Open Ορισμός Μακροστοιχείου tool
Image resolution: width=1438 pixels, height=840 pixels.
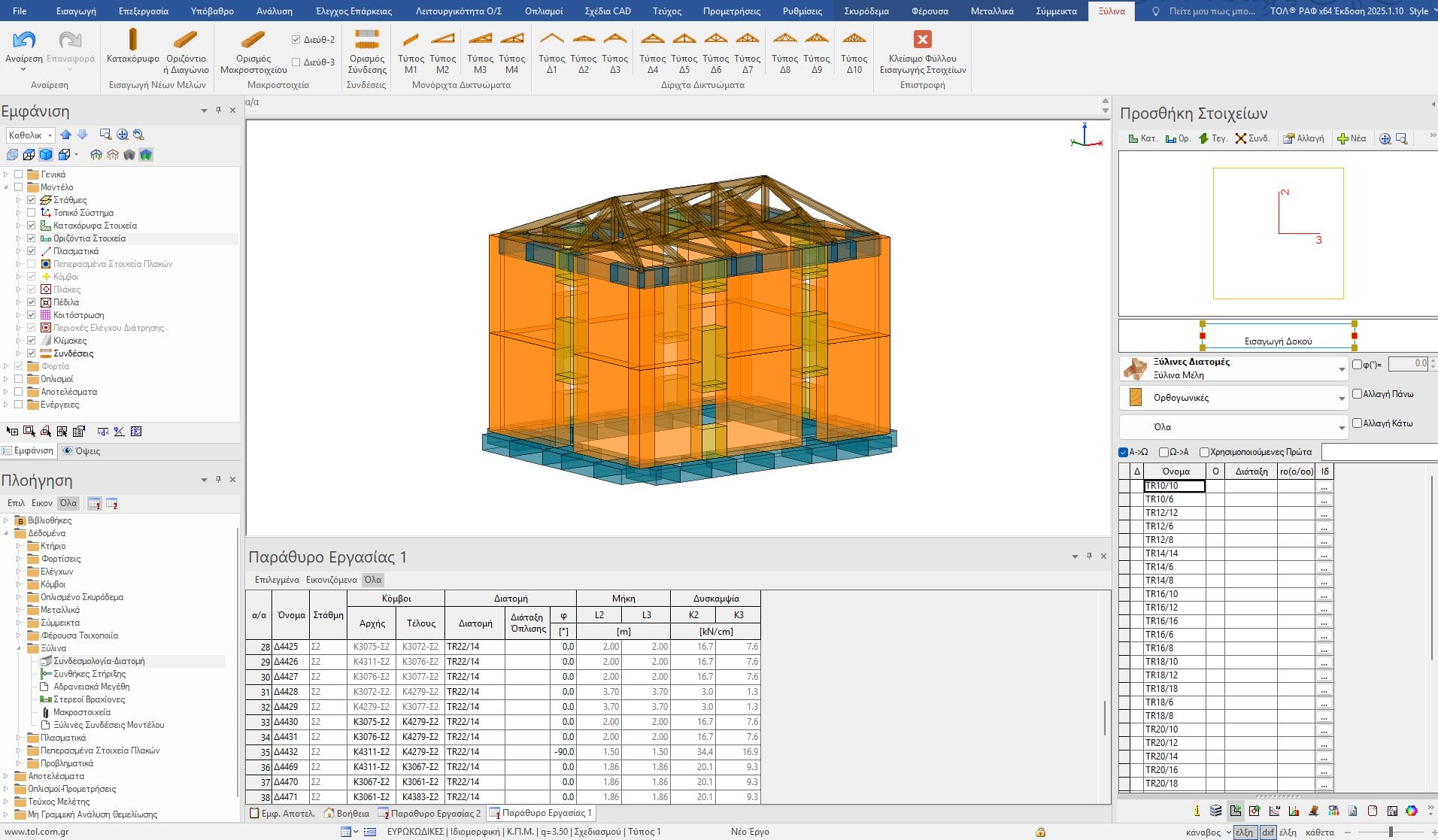point(253,41)
